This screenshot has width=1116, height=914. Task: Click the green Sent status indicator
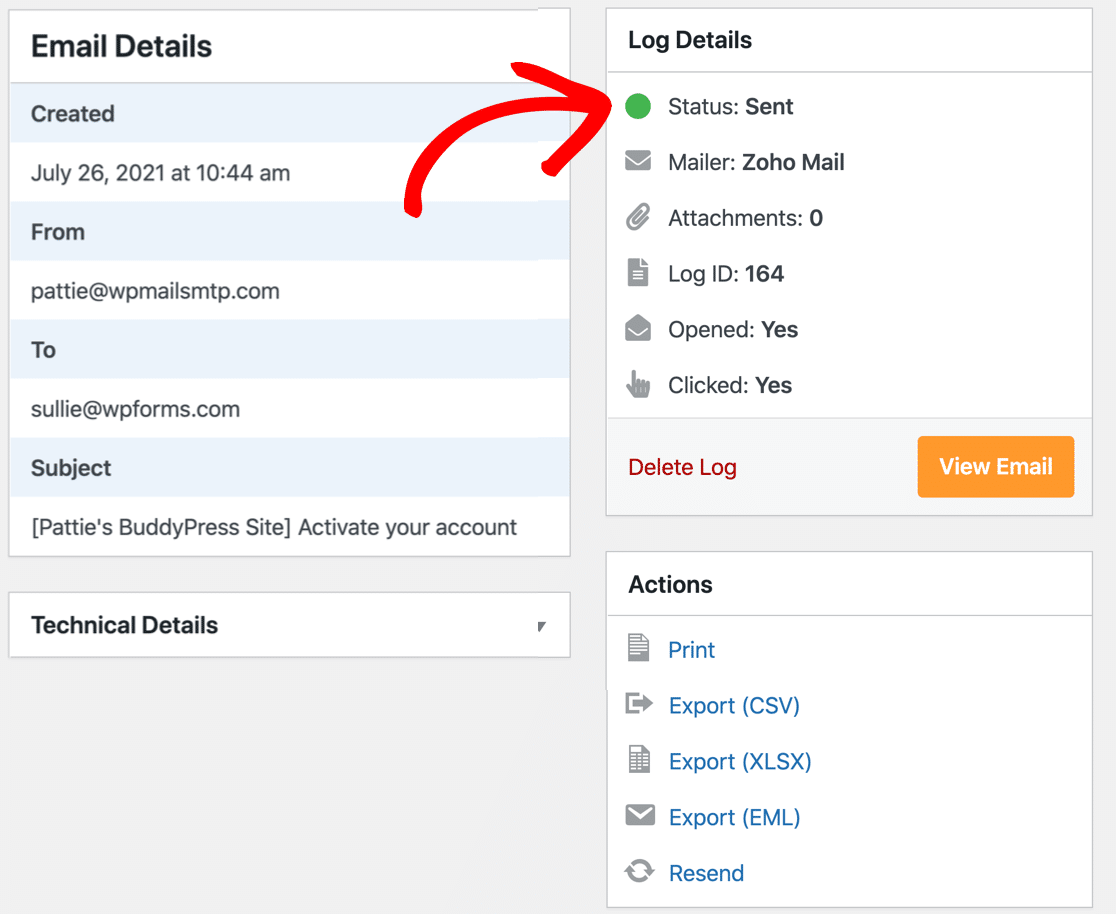click(x=640, y=106)
